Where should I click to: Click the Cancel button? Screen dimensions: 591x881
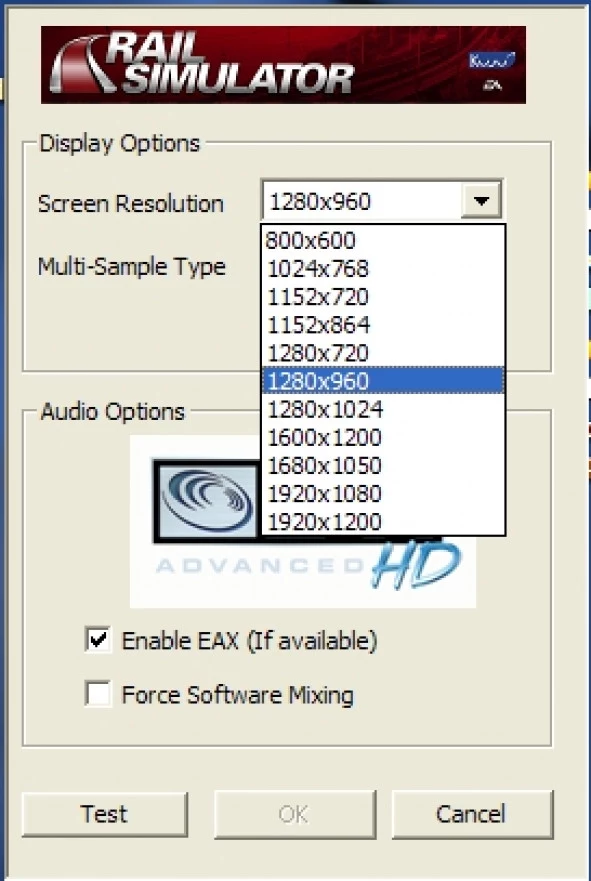[472, 814]
